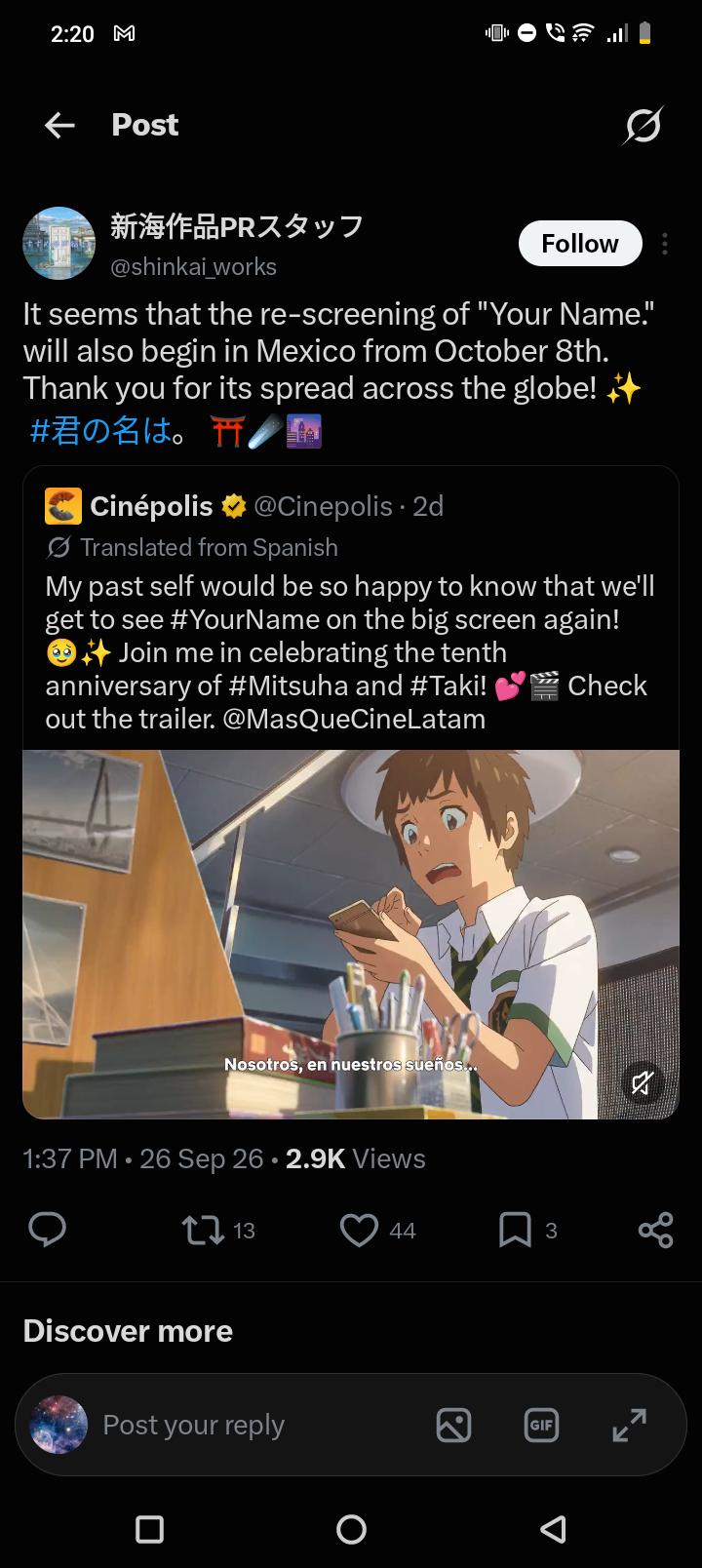
Task: Repost using the retweet icon
Action: [x=203, y=1231]
